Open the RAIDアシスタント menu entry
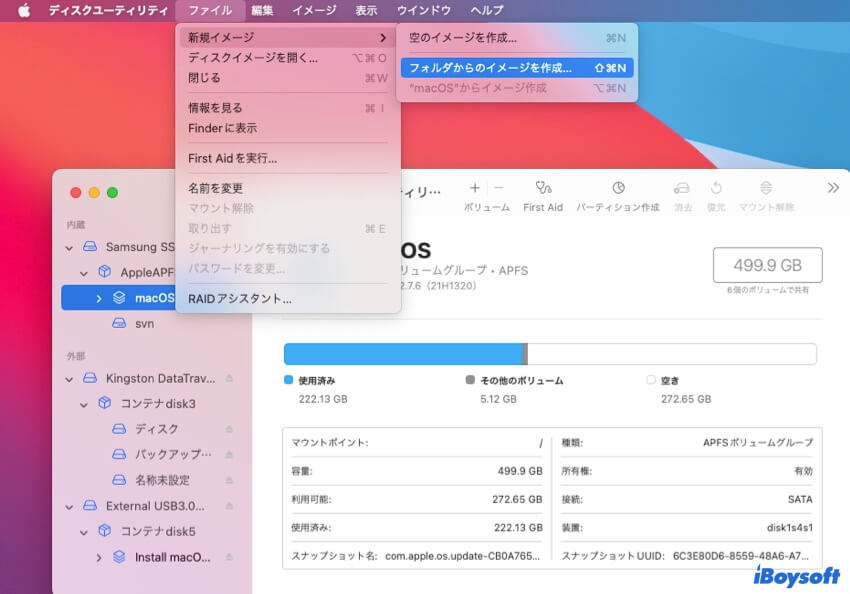The image size is (850, 594). tap(240, 298)
